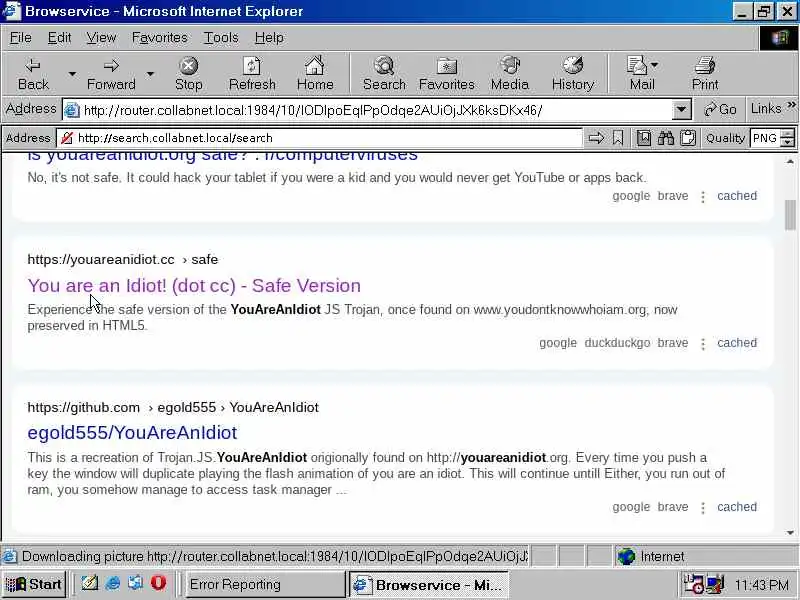
Task: Go to the Home page button
Action: pyautogui.click(x=315, y=74)
